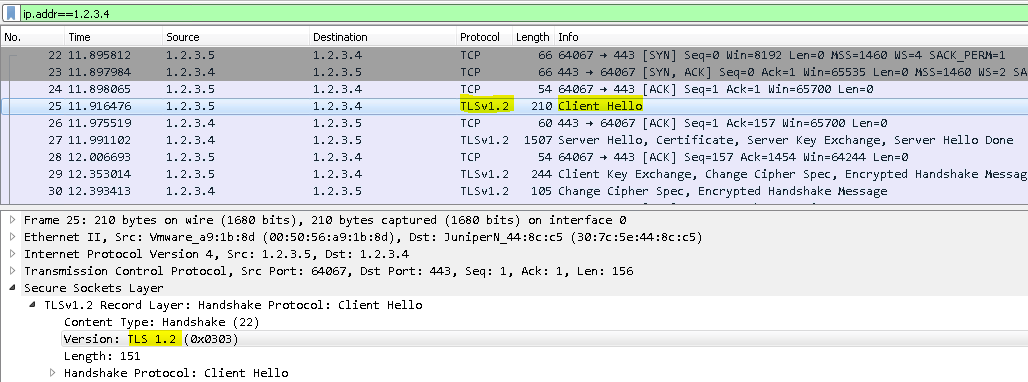
Task: Select the Version: TLS 1.2 line
Action: pos(151,339)
